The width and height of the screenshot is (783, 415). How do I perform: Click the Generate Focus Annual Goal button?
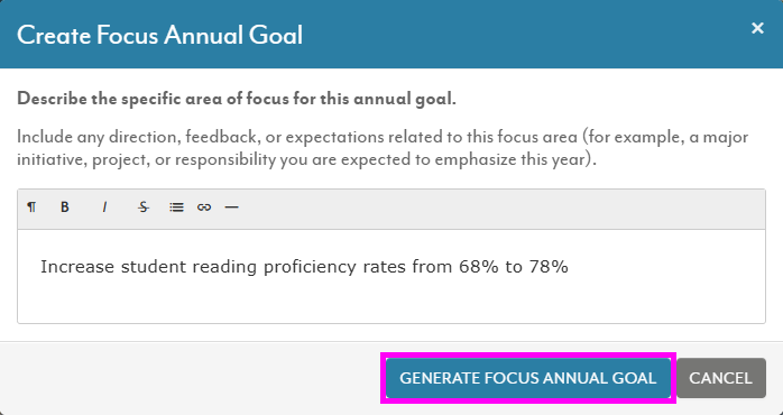pos(528,378)
